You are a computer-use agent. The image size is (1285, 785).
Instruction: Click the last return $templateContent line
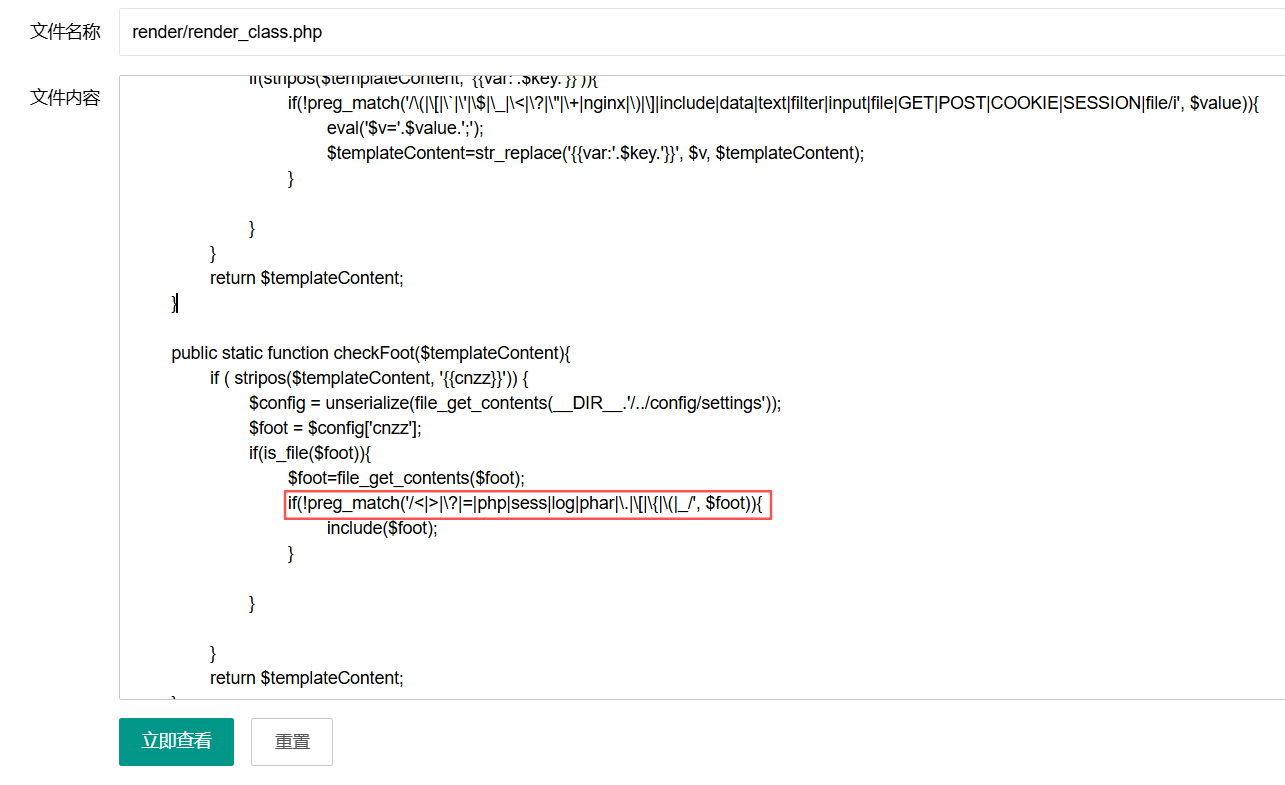[x=306, y=678]
